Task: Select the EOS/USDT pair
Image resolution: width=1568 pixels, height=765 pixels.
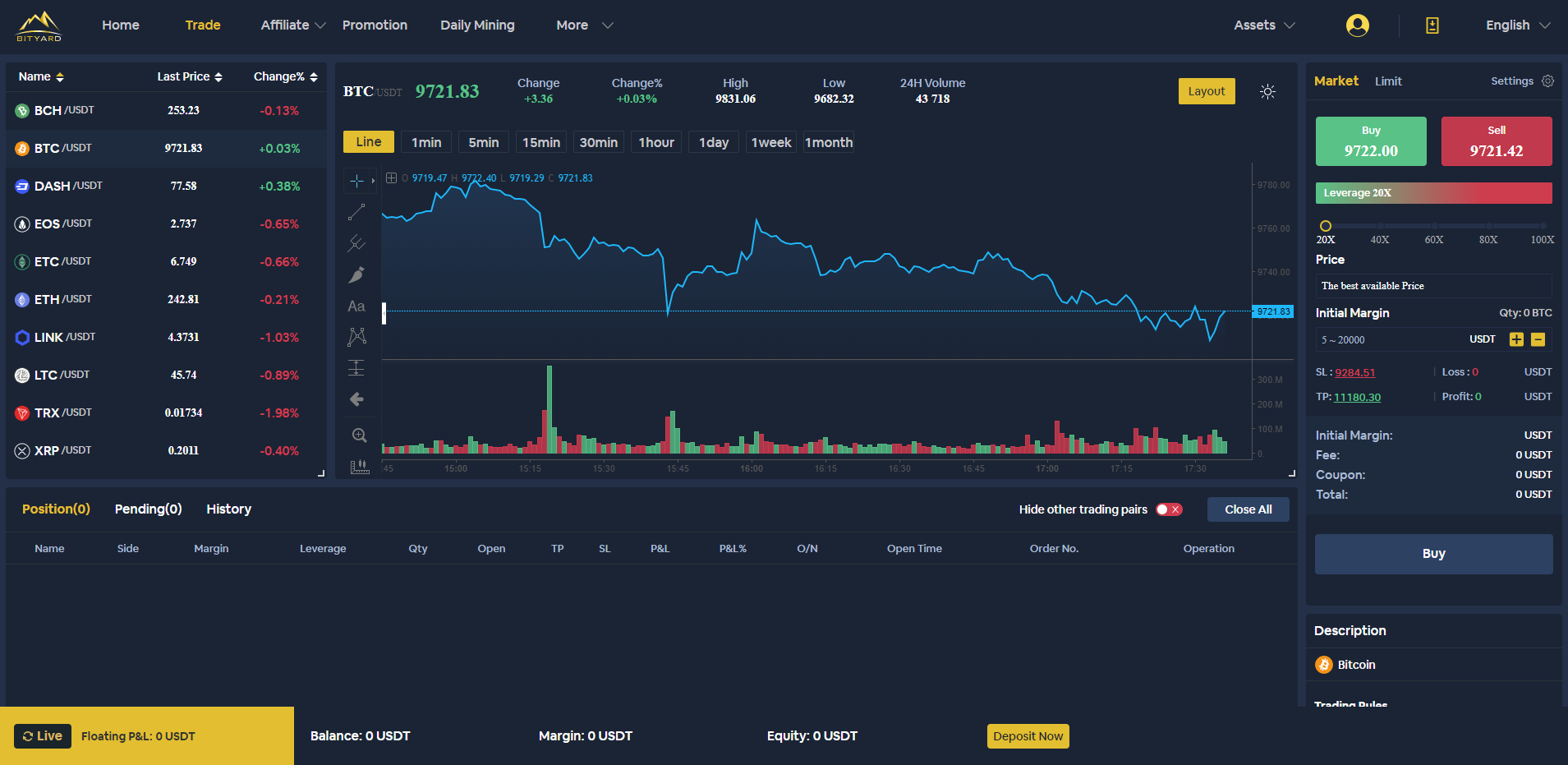Action: [x=166, y=224]
